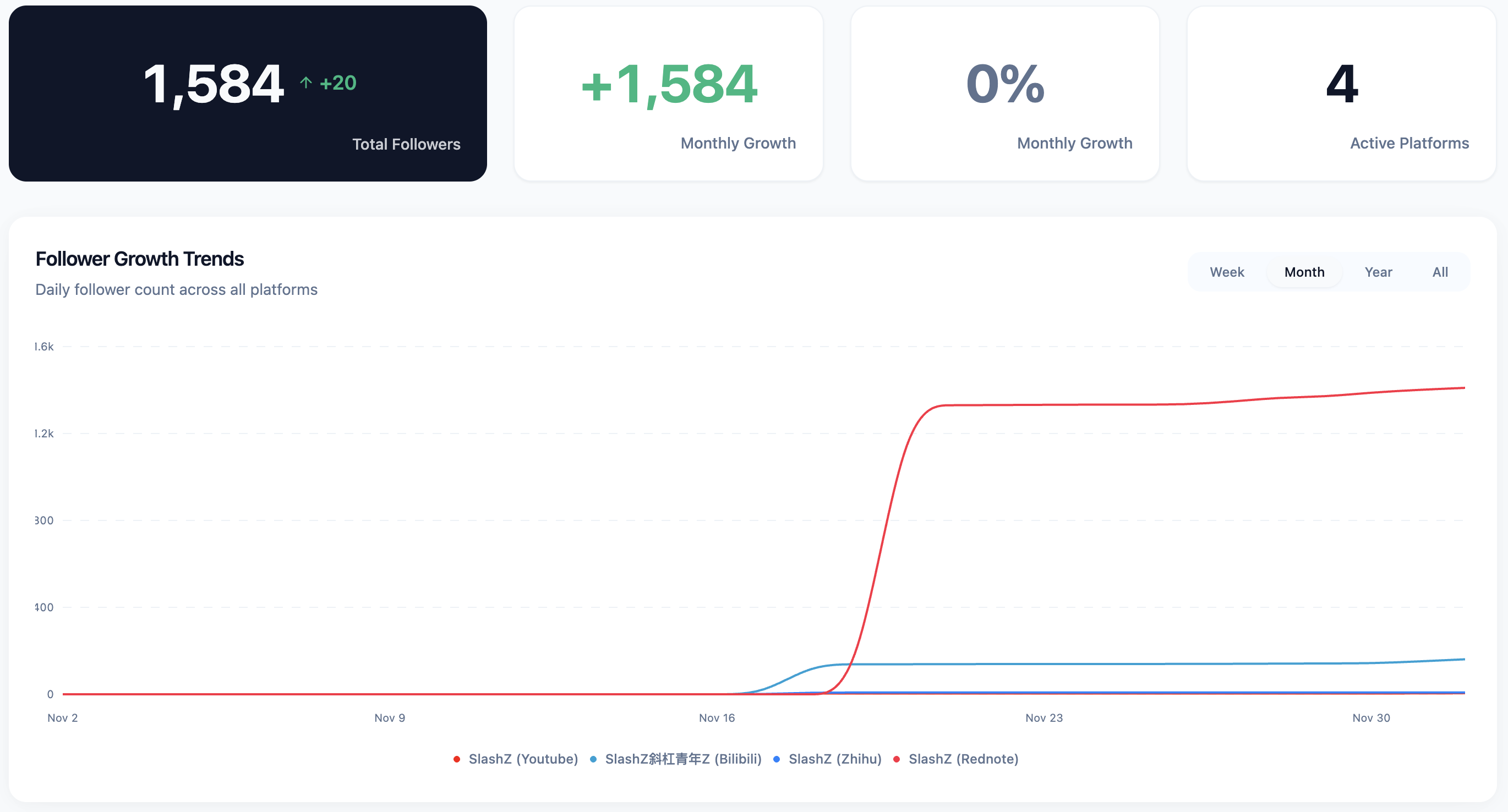Viewport: 1508px width, 812px height.
Task: Click the red Youtube legend dot
Action: (x=457, y=759)
